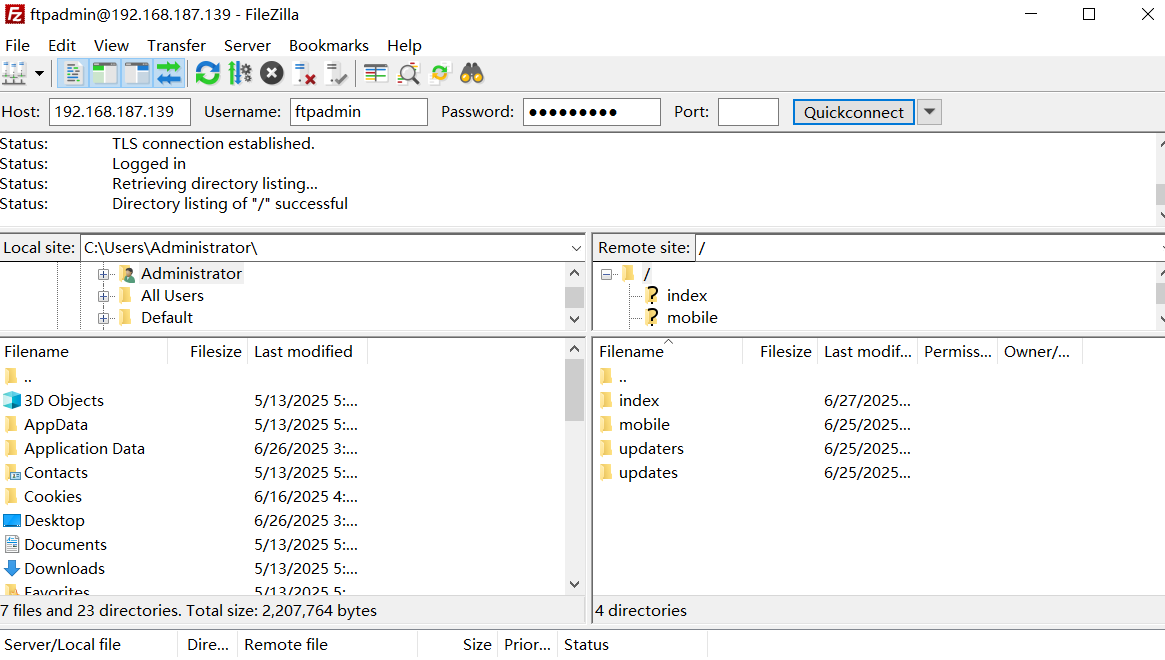Reconnect to the last used server
This screenshot has height=660, width=1165.
pos(336,74)
